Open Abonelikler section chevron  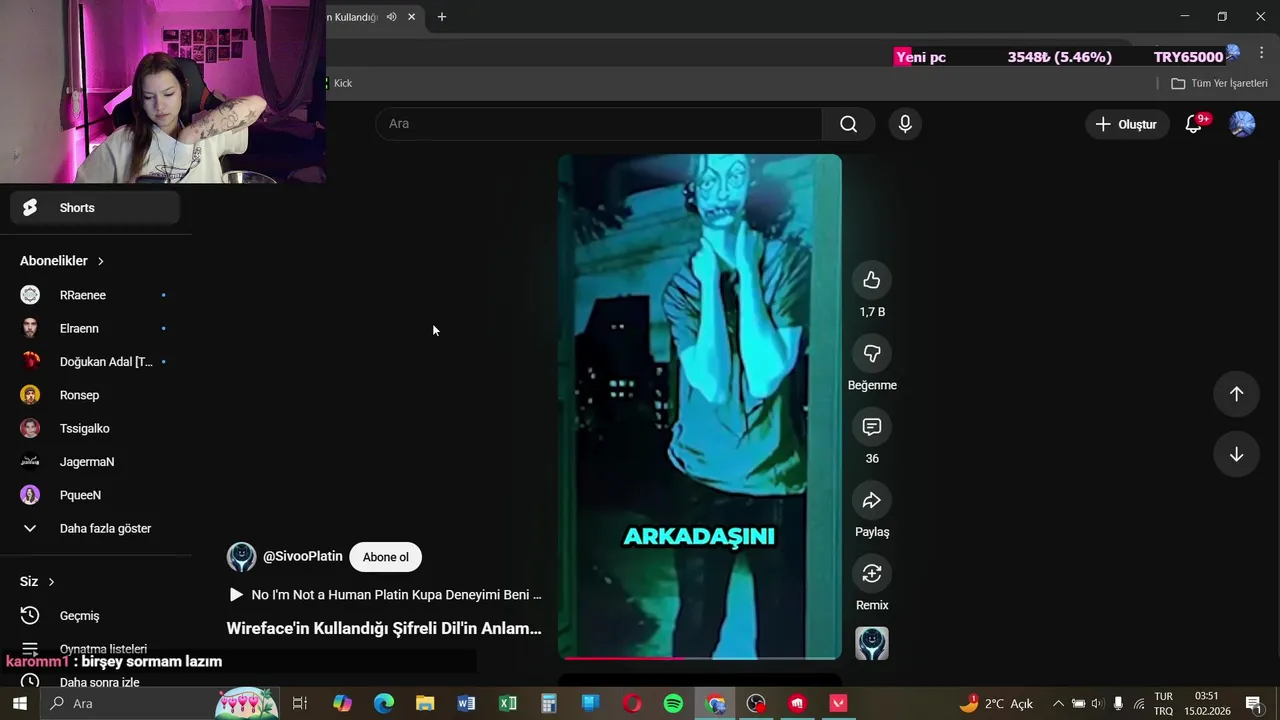tap(100, 261)
